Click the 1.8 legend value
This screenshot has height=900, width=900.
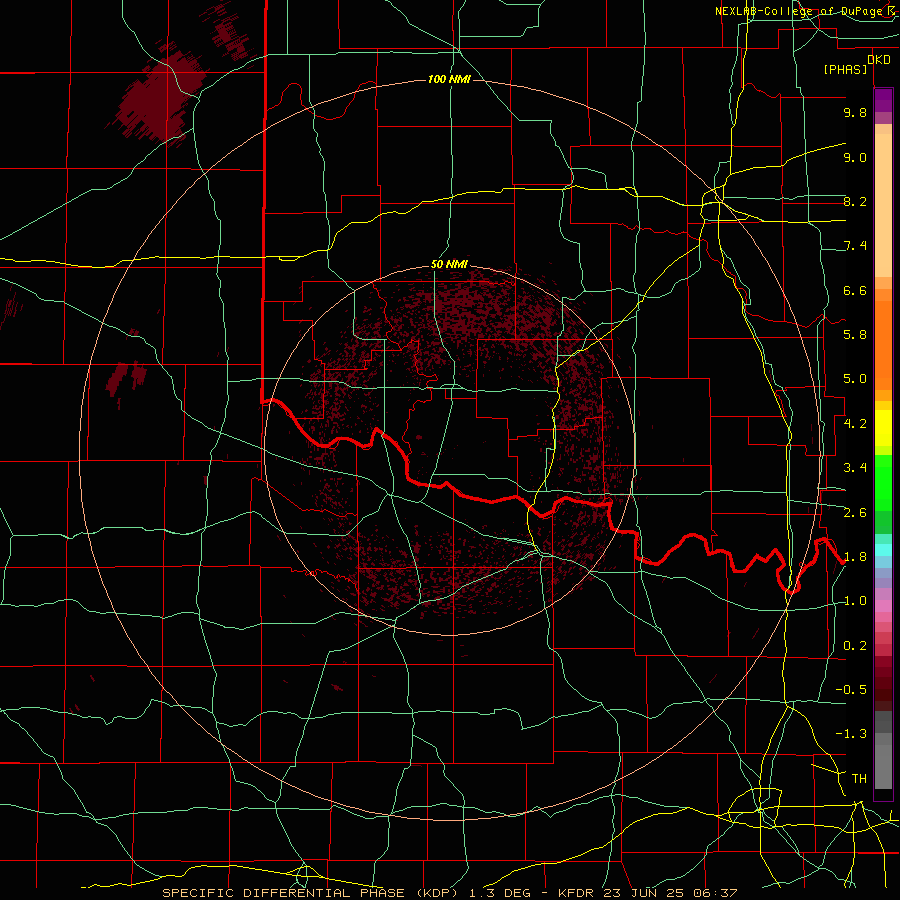(855, 557)
